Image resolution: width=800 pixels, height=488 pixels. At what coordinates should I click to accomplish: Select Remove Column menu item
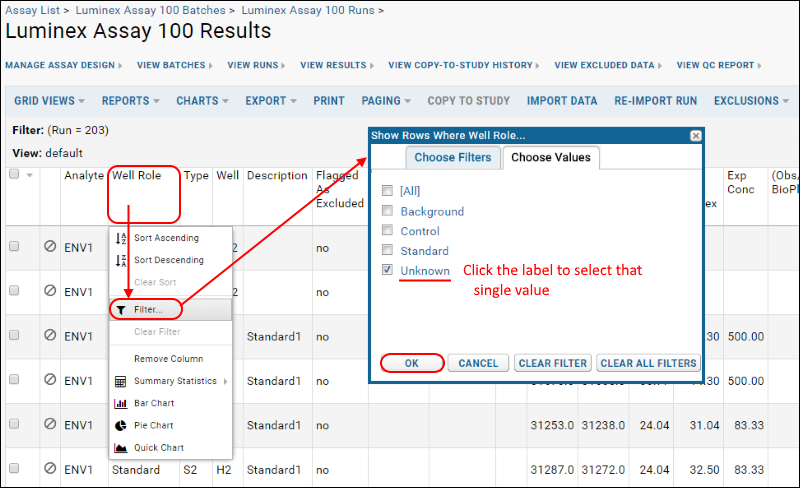[171, 359]
